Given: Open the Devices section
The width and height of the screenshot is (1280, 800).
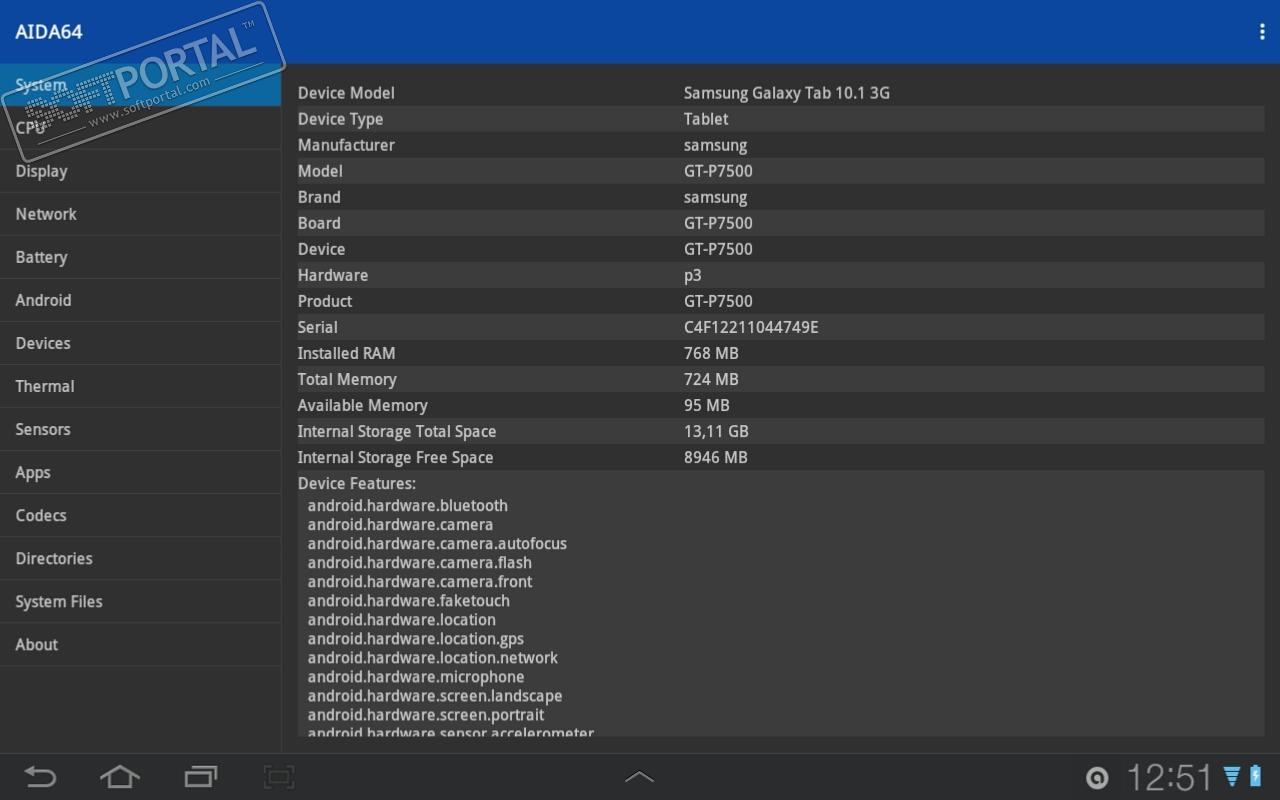Looking at the screenshot, I should pyautogui.click(x=140, y=343).
